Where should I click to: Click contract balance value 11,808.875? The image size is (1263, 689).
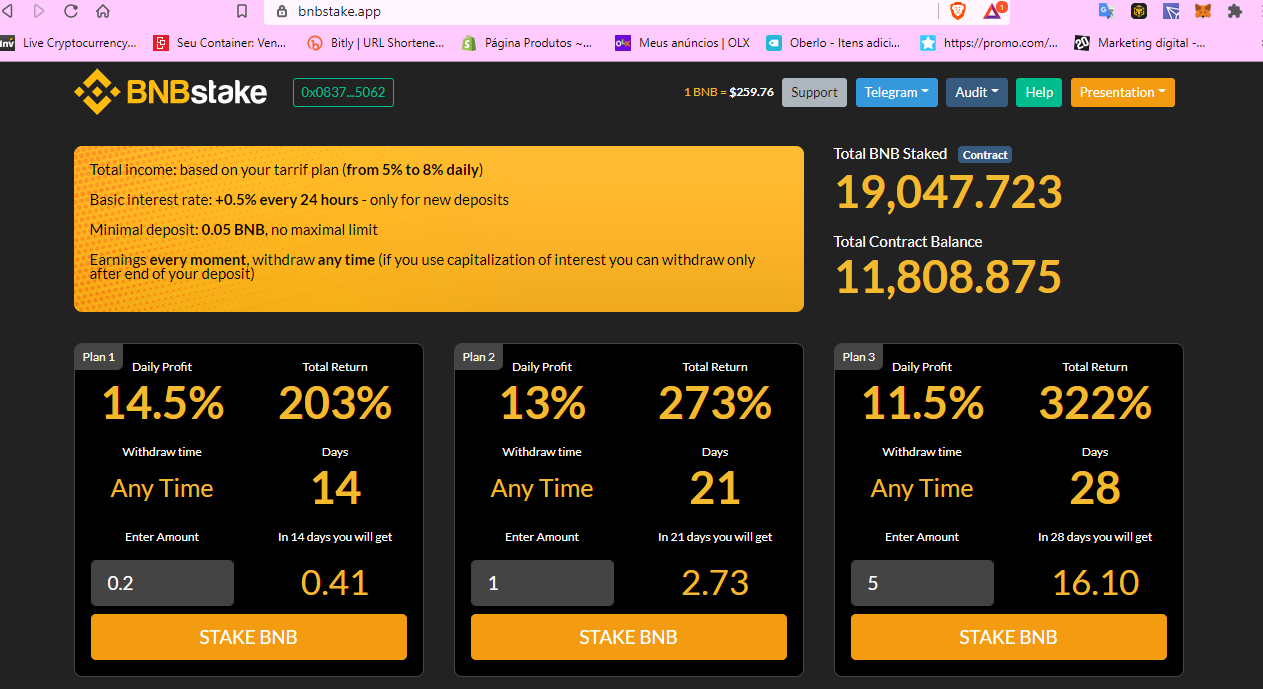pyautogui.click(x=948, y=277)
